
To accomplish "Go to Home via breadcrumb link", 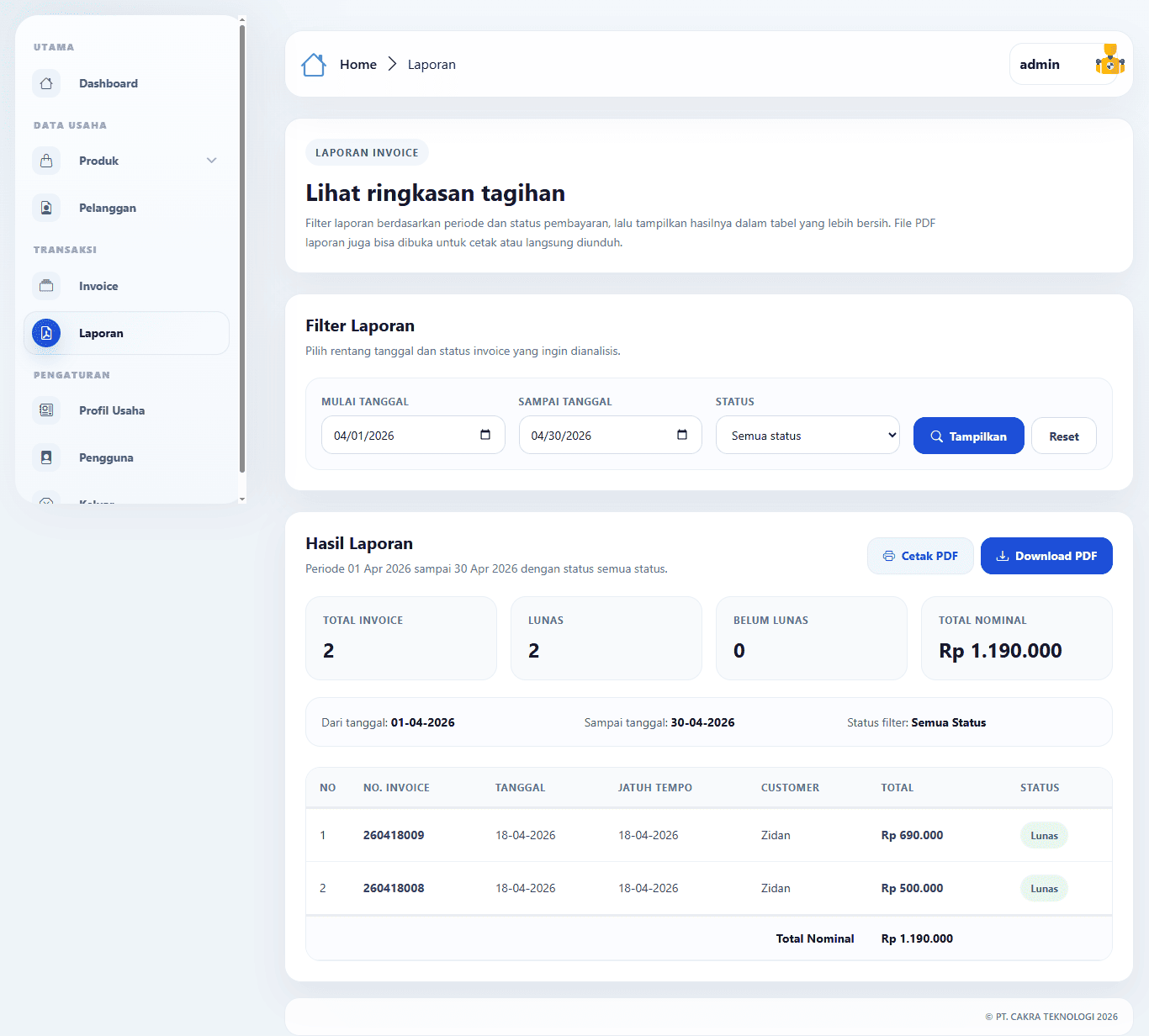I will [x=358, y=65].
